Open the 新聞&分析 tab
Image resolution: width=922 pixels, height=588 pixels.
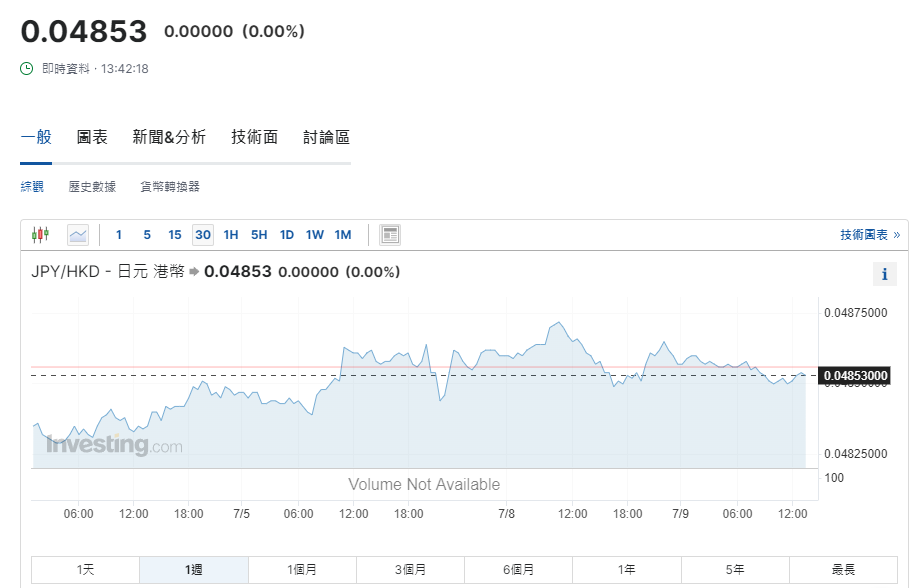click(169, 138)
